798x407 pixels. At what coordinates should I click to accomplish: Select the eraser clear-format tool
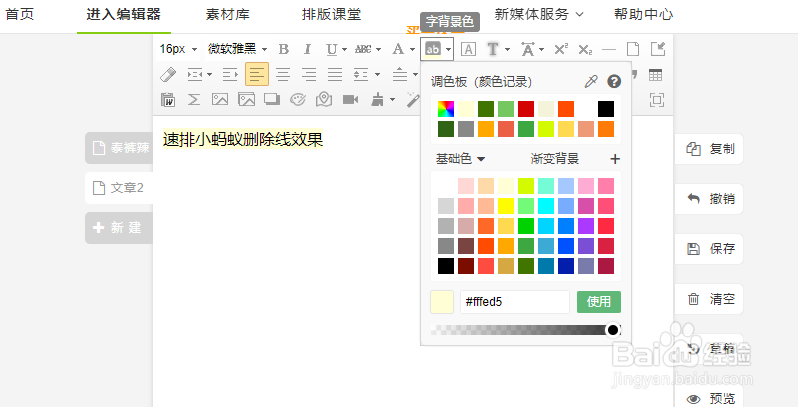pyautogui.click(x=168, y=75)
